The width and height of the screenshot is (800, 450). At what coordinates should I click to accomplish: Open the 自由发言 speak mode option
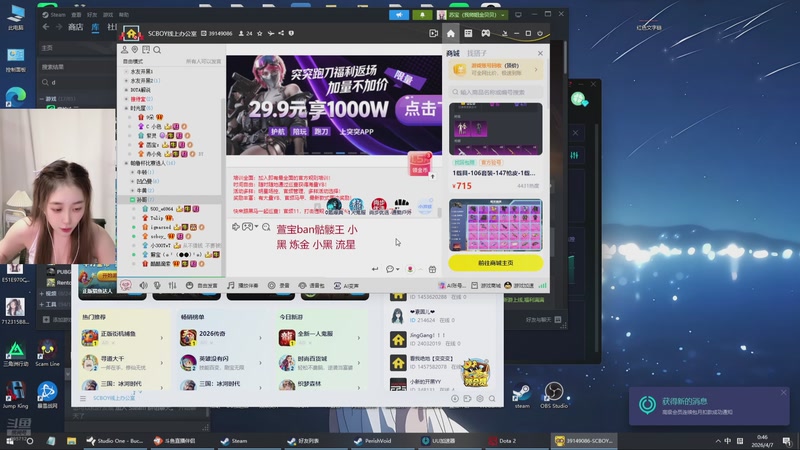pos(202,286)
